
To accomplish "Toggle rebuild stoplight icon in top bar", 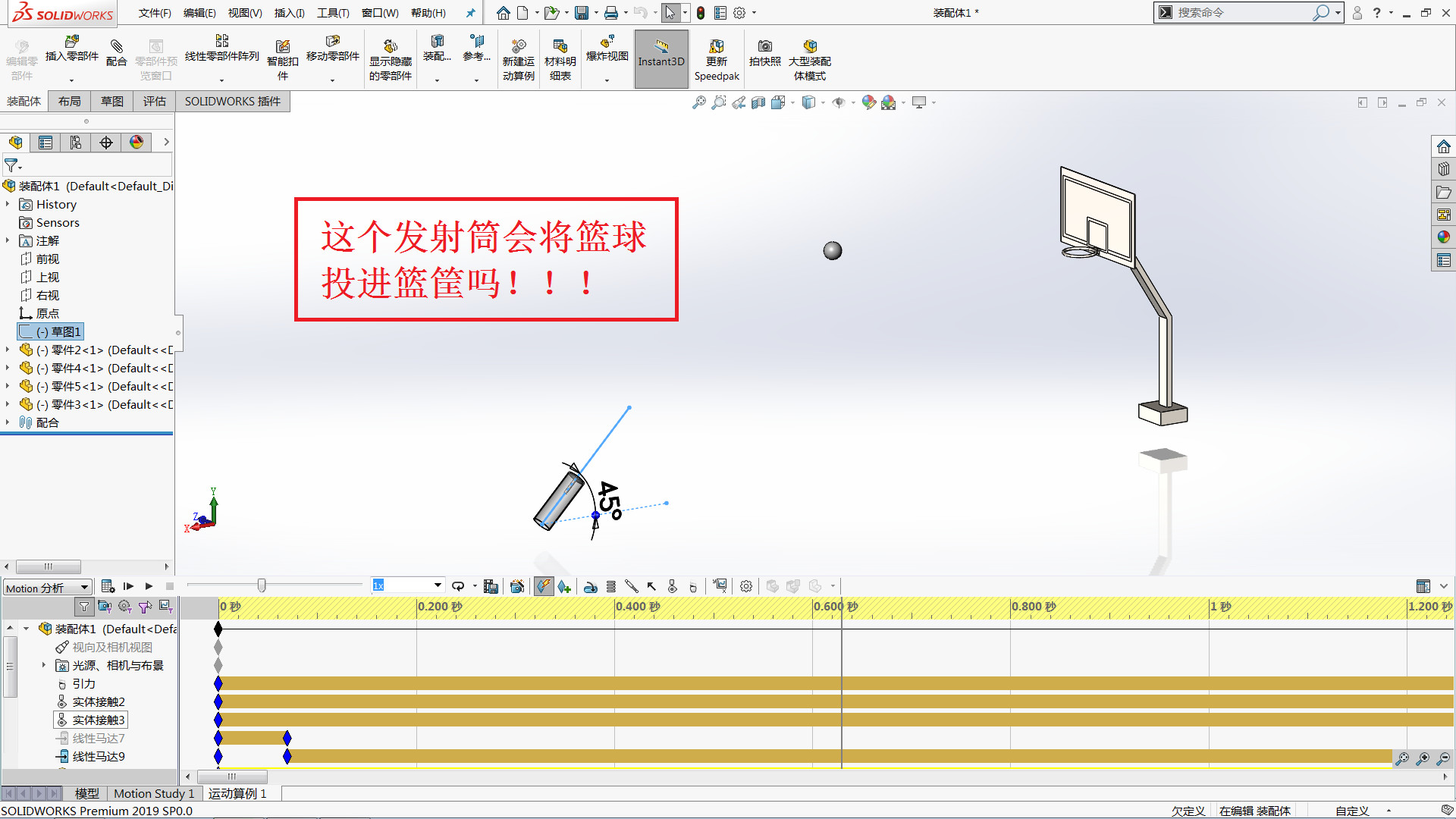I will click(x=701, y=13).
